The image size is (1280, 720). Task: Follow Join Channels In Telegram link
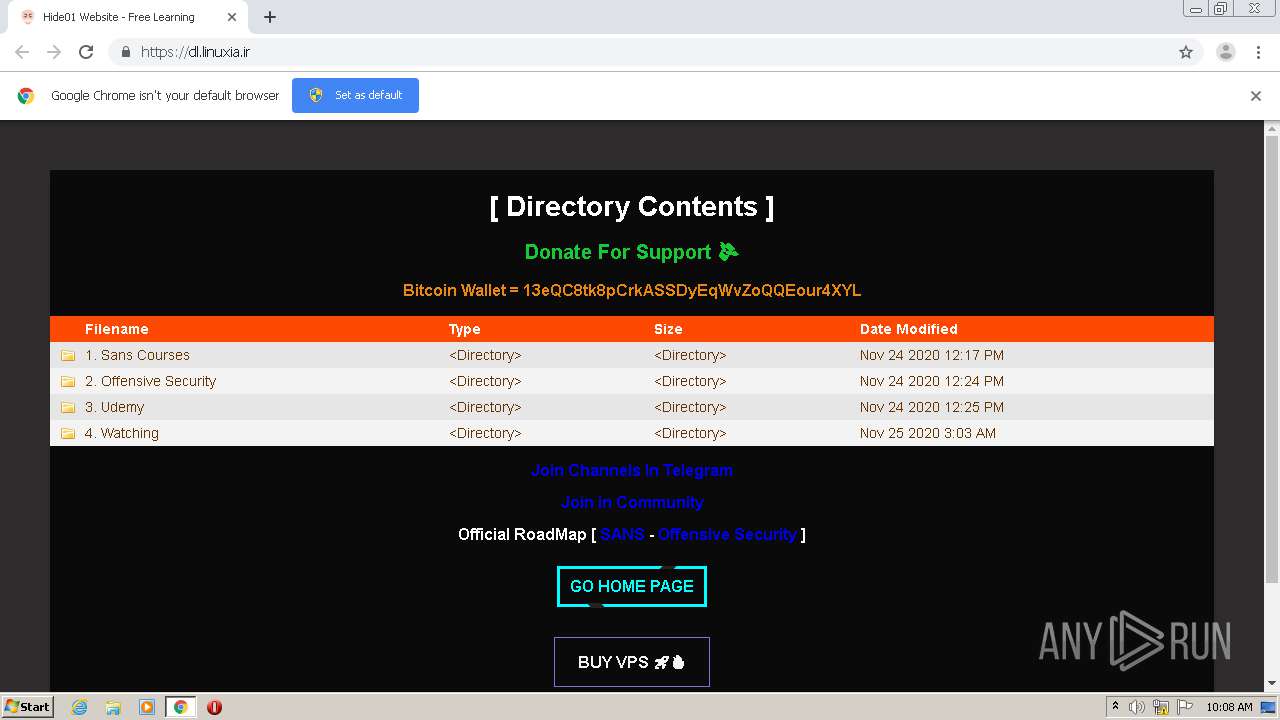pyautogui.click(x=631, y=470)
